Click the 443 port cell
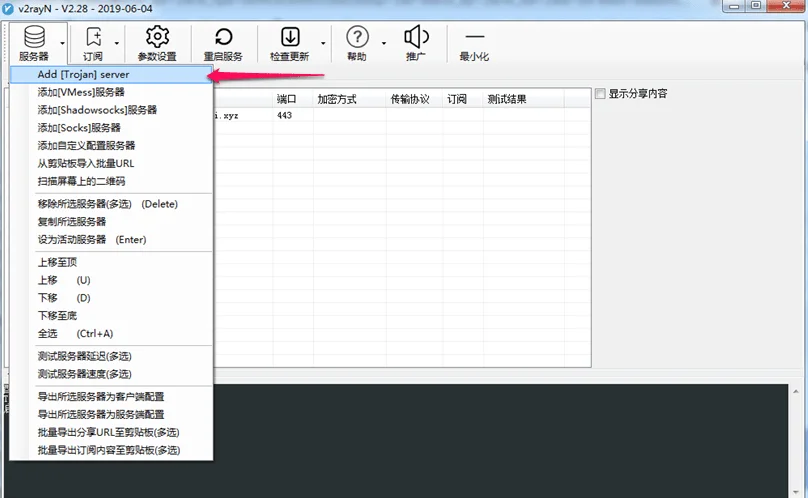 pos(284,115)
